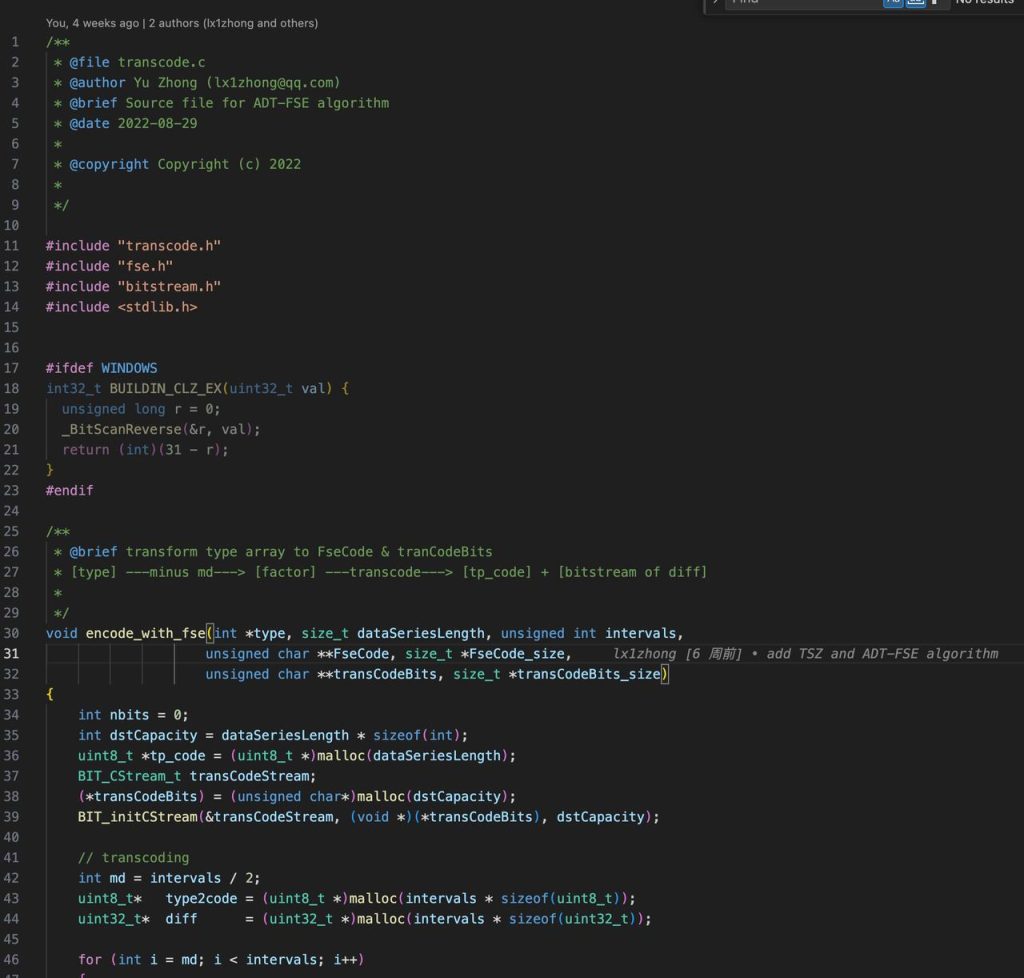
Task: Enable regular expression search in Find widget
Action: (936, 3)
